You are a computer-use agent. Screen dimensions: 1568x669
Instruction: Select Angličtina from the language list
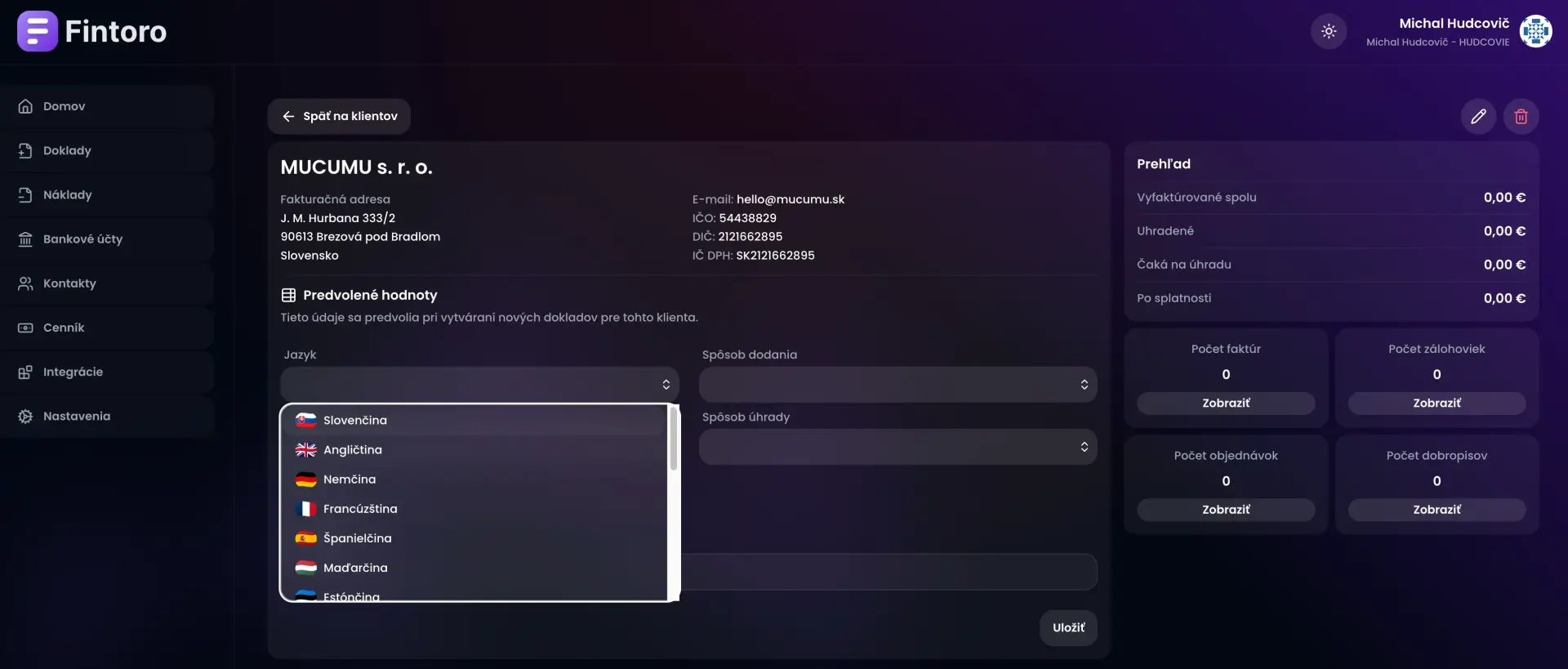[x=353, y=450]
